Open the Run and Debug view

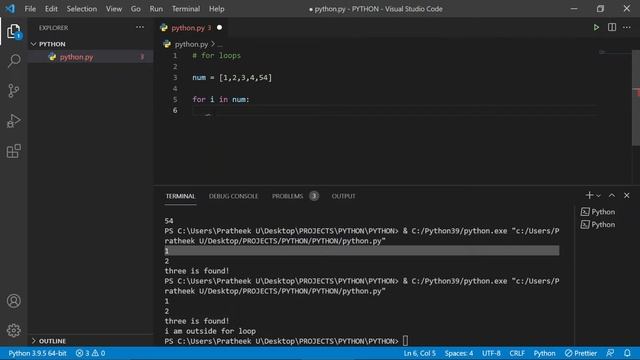(x=13, y=121)
